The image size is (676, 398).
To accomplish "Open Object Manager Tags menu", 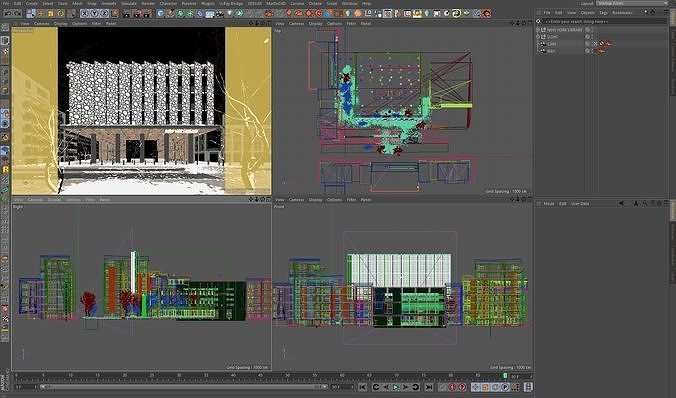I will click(603, 13).
